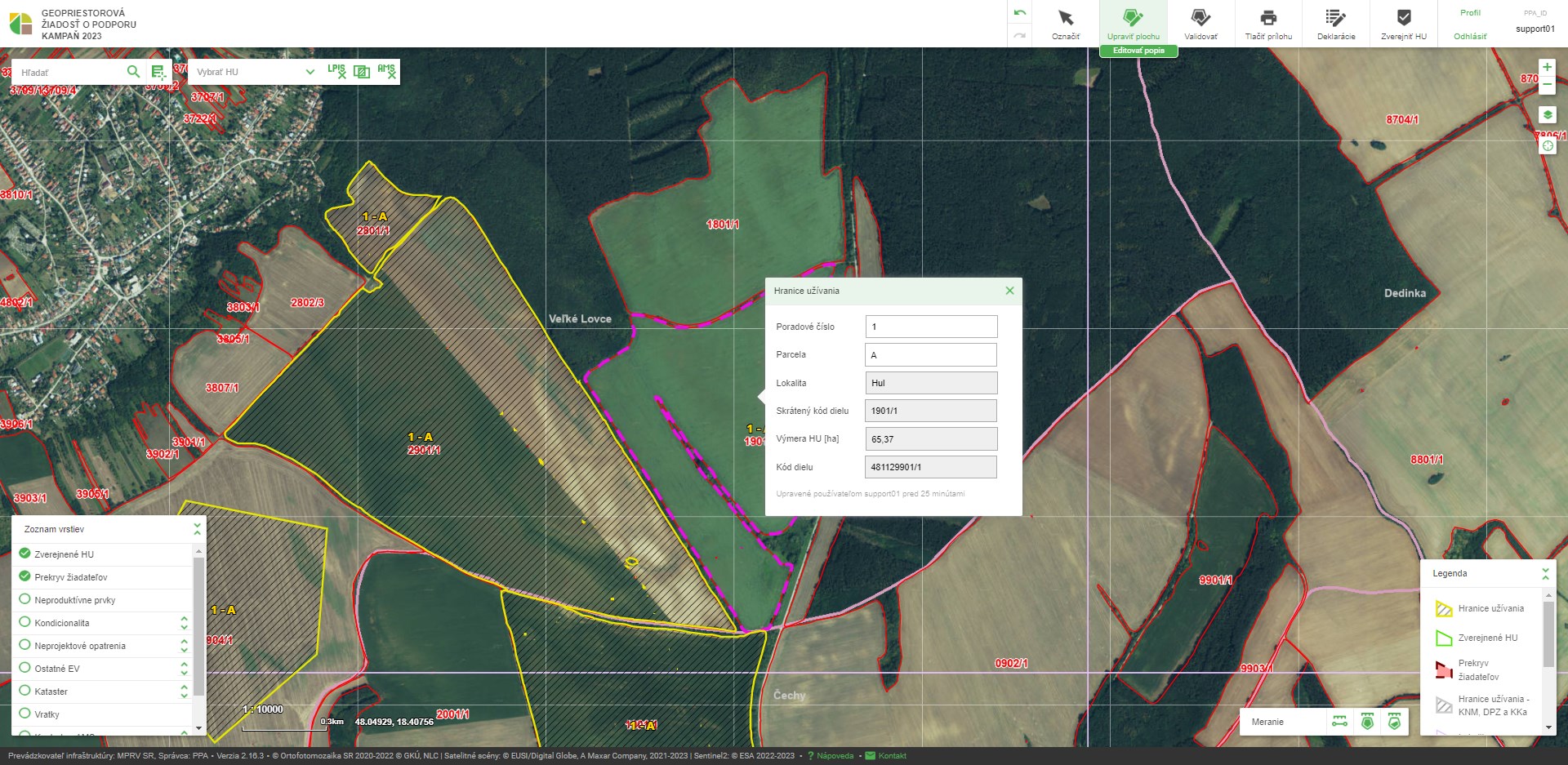Click the 1801/1 parcel label
The image size is (1568, 765).
(x=723, y=224)
